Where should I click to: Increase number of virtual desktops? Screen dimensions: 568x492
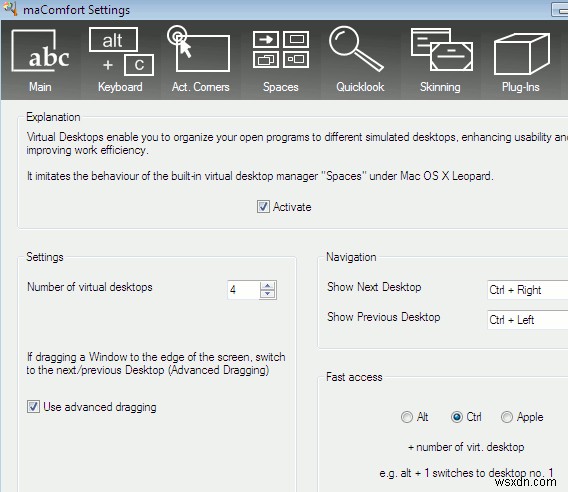coord(268,286)
